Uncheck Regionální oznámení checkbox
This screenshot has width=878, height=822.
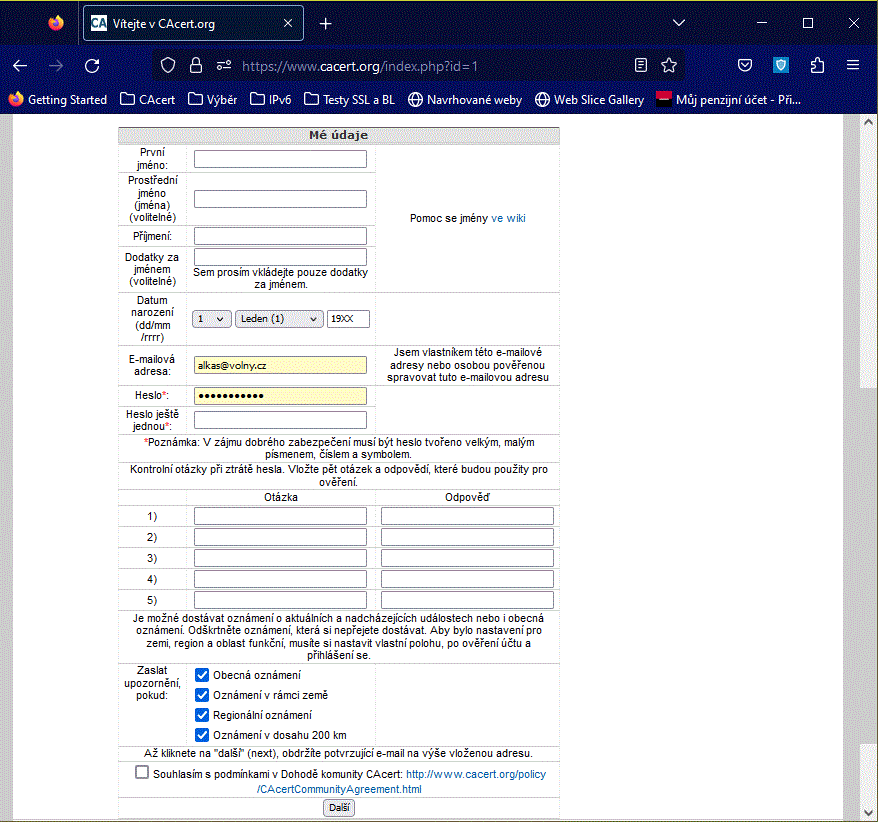[x=202, y=715]
